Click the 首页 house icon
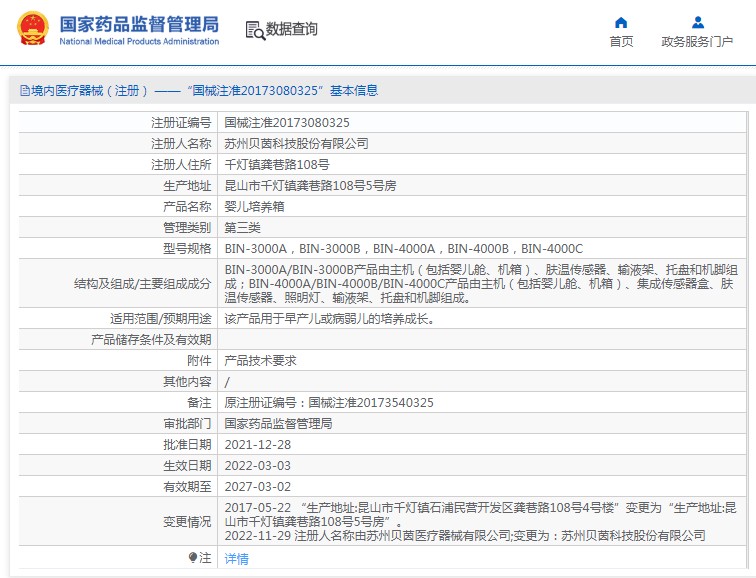The height and width of the screenshot is (578, 756). [621, 22]
